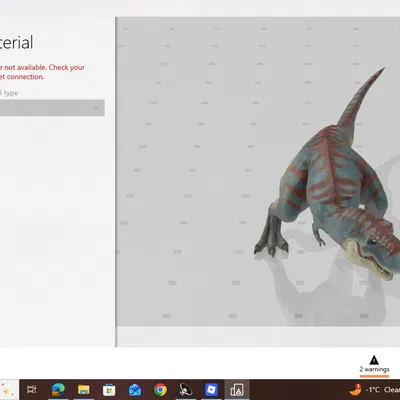
Task: Click the warning triangle icon
Action: [x=374, y=360]
